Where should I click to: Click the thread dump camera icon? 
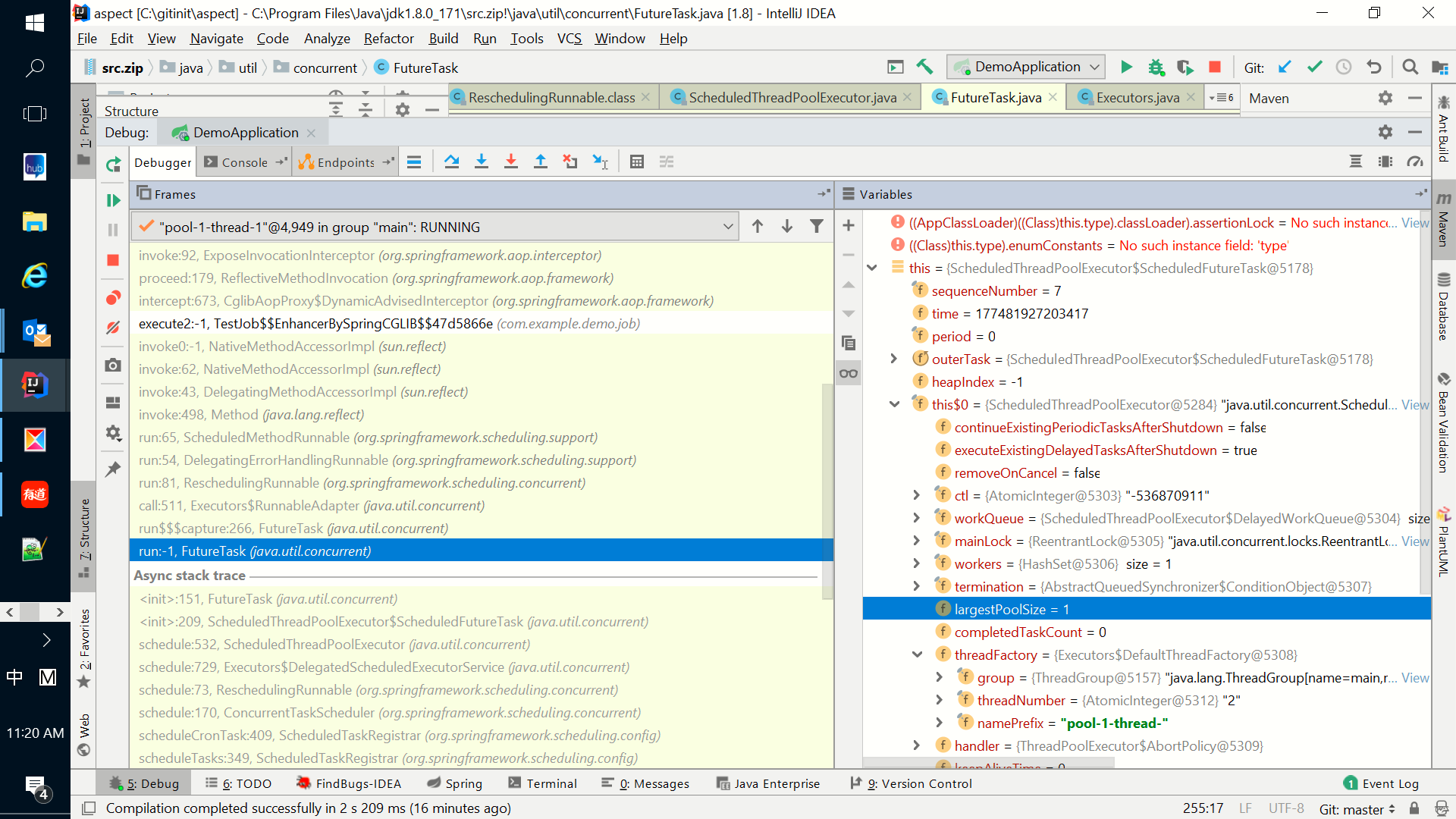(114, 366)
